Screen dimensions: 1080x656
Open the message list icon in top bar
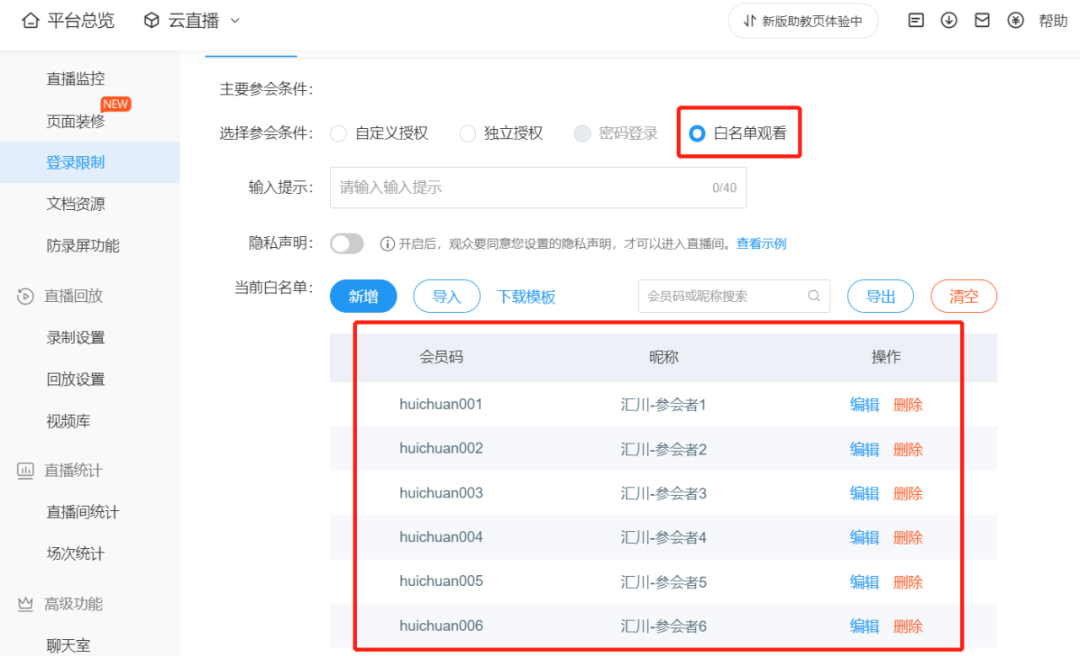[915, 19]
